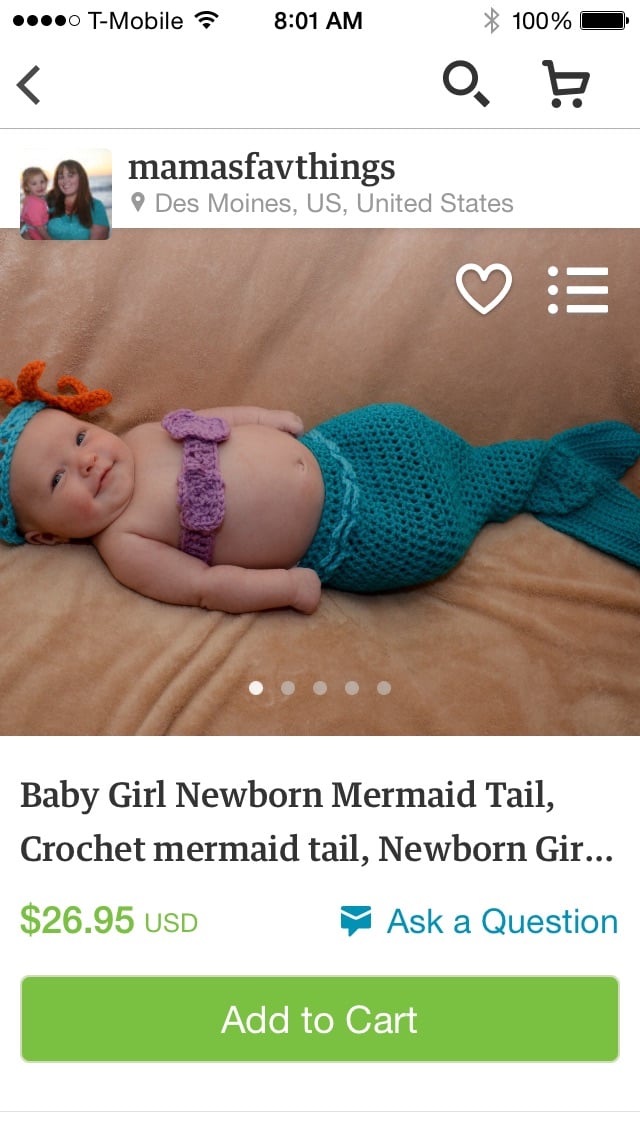
Task: Favorite this item with heart icon
Action: (483, 288)
